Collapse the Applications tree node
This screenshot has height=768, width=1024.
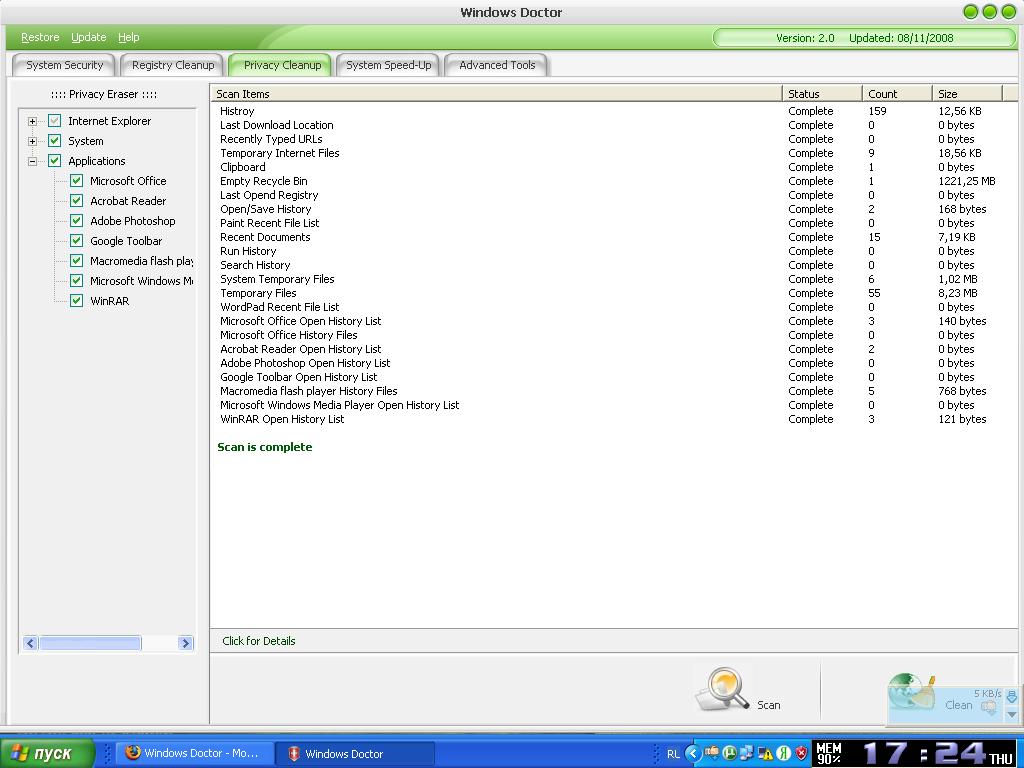click(32, 161)
